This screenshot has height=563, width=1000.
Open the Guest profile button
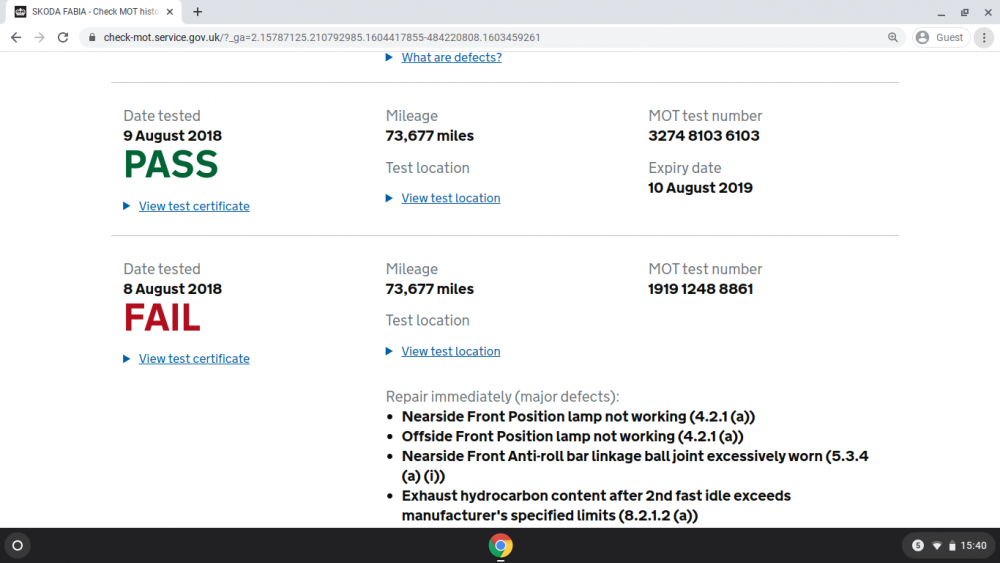[x=941, y=38]
